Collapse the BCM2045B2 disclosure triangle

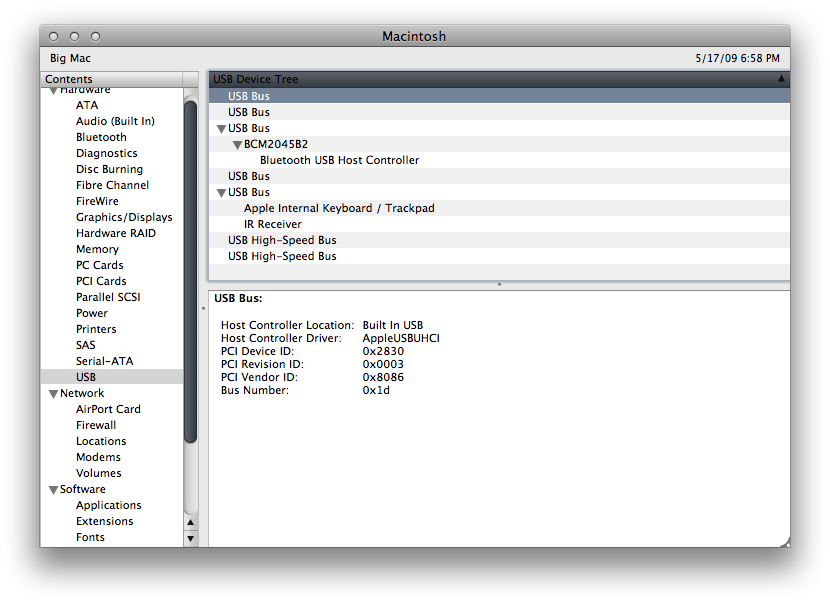(x=238, y=145)
